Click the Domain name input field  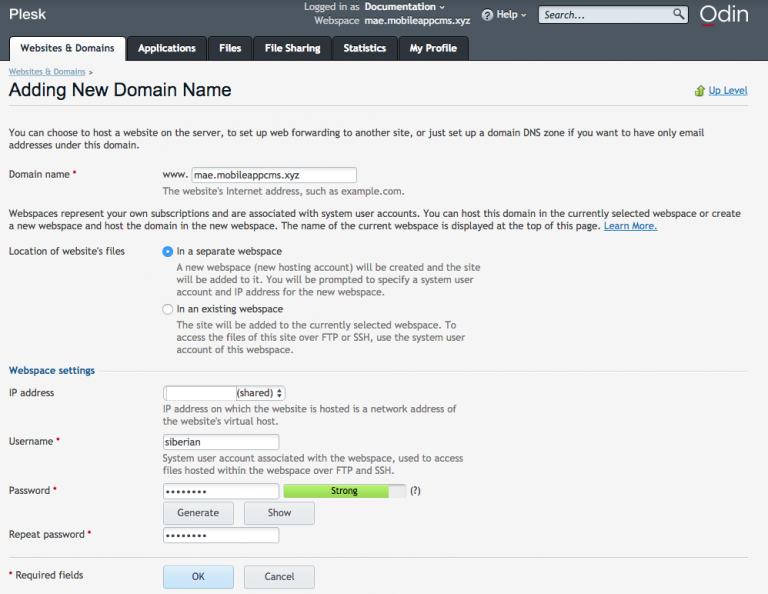click(x=273, y=175)
